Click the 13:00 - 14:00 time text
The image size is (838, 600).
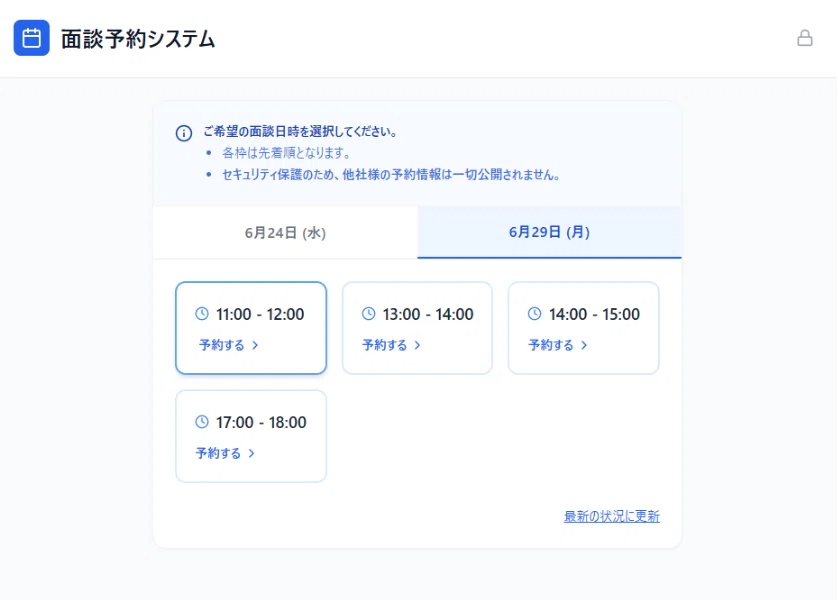[428, 314]
